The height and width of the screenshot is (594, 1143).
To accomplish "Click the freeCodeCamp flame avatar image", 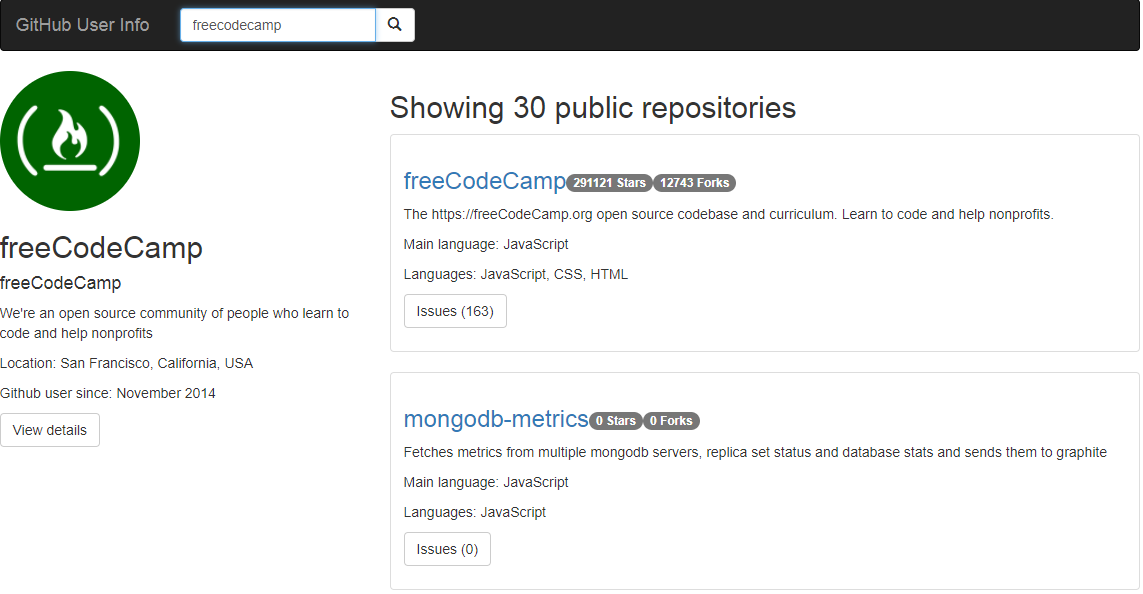I will [x=70, y=141].
